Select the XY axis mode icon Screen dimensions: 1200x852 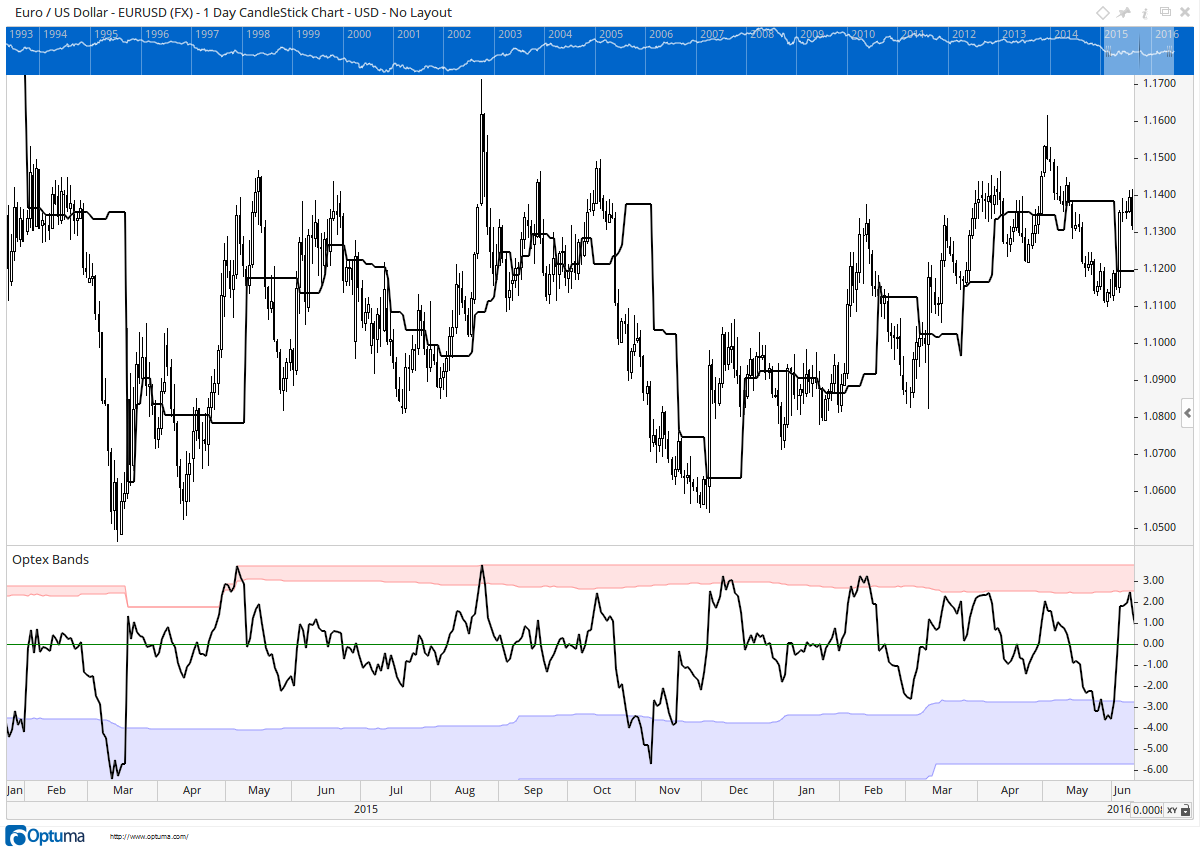1171,810
